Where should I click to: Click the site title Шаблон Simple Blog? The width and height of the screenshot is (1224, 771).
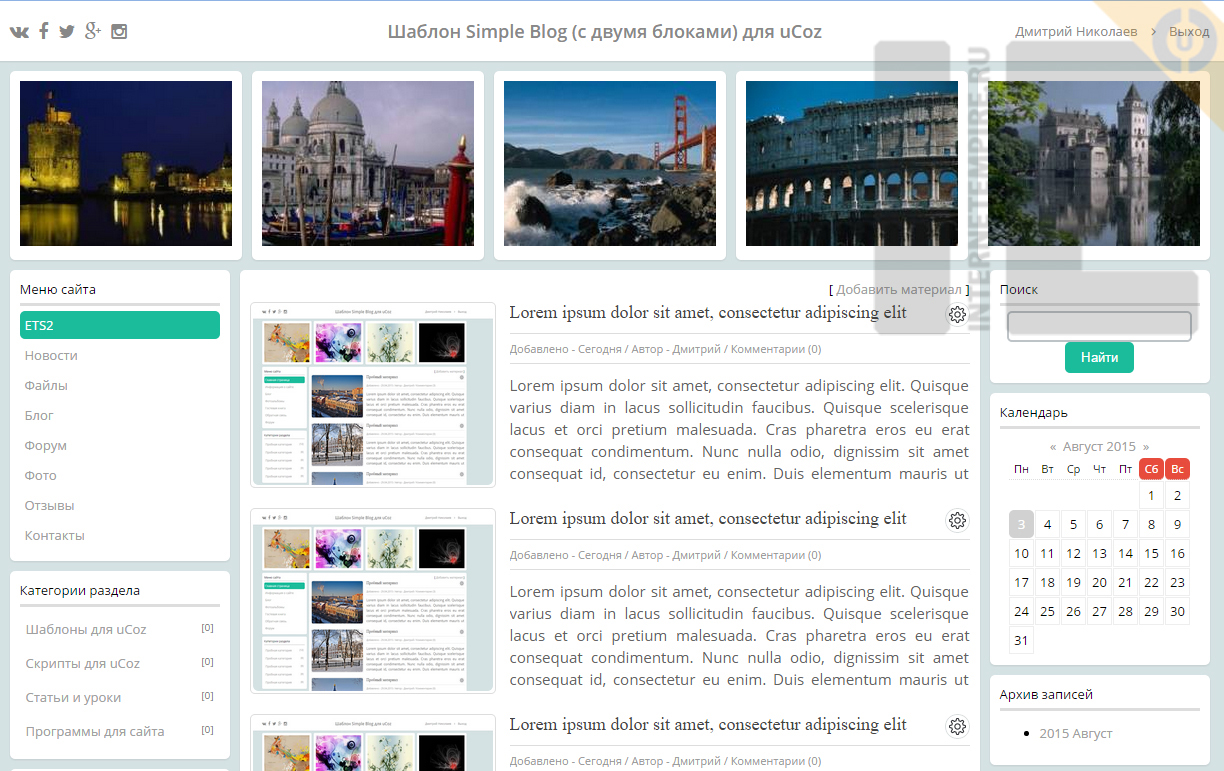click(x=605, y=31)
